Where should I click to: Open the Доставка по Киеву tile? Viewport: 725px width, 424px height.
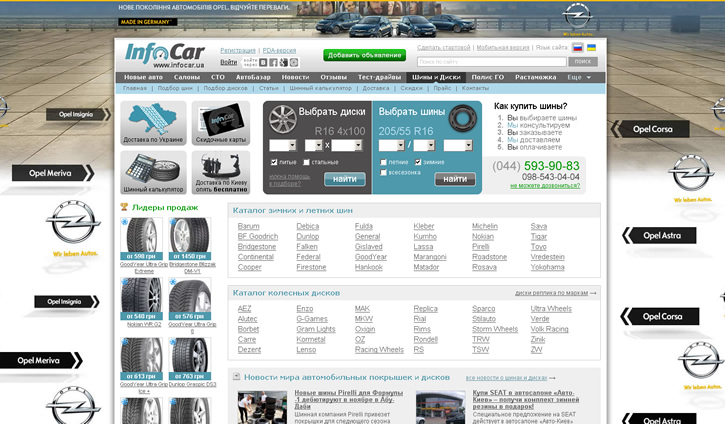(x=221, y=172)
